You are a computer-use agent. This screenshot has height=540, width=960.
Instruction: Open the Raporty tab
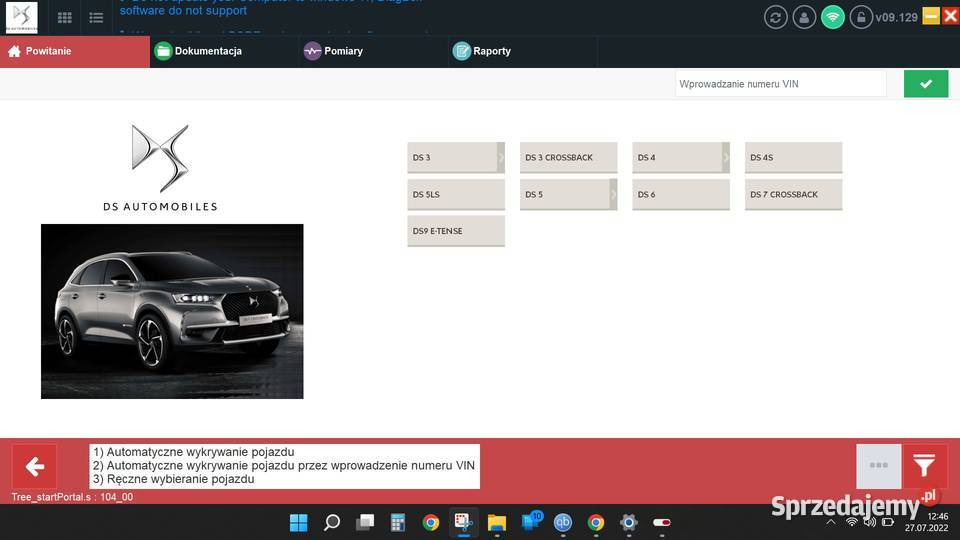tap(523, 51)
